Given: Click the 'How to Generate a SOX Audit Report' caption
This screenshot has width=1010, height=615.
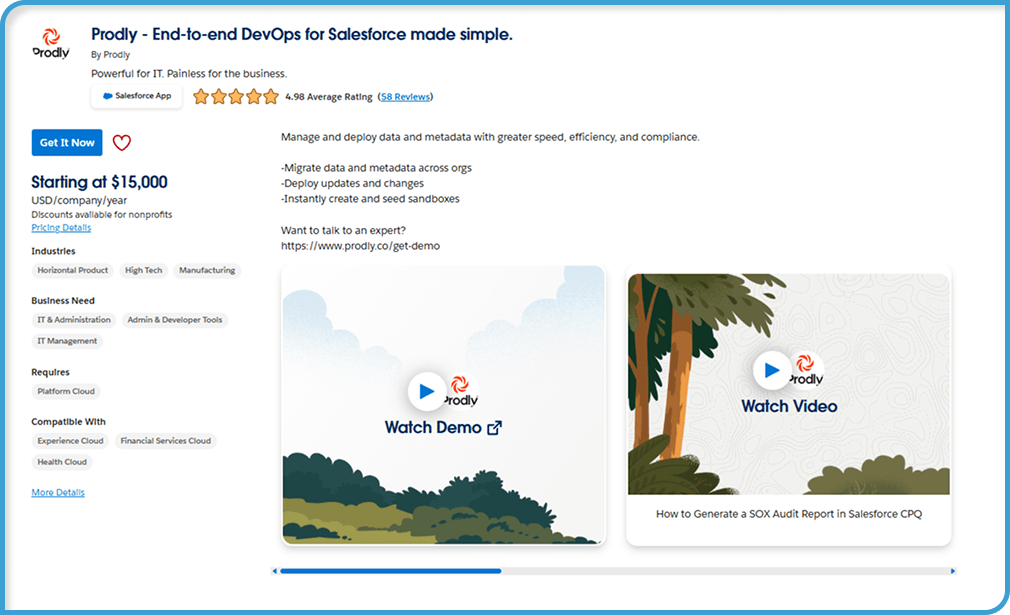Looking at the screenshot, I should [x=788, y=514].
